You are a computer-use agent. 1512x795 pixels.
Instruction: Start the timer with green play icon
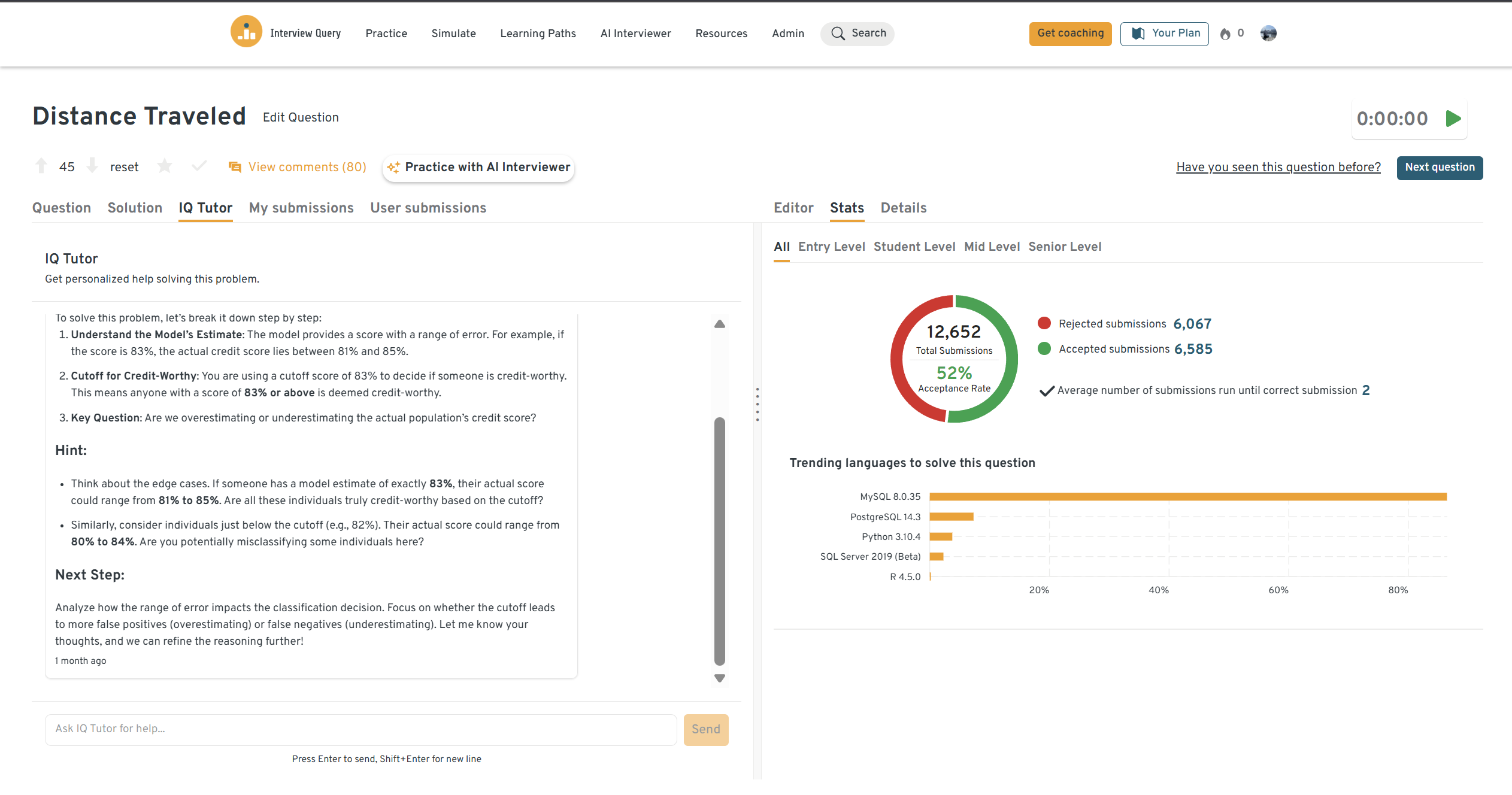point(1453,119)
